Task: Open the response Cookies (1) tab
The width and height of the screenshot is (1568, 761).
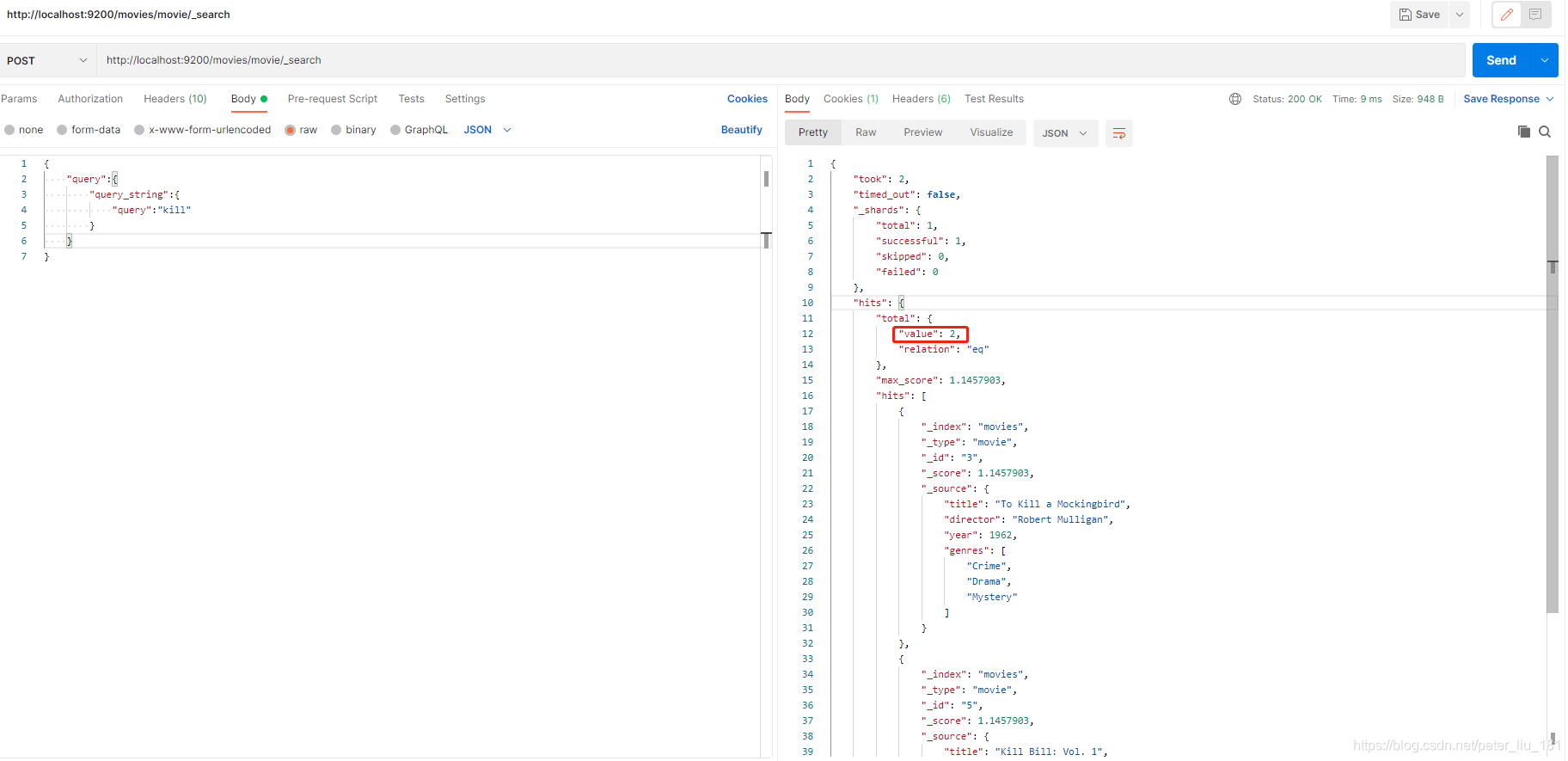Action: click(x=851, y=99)
